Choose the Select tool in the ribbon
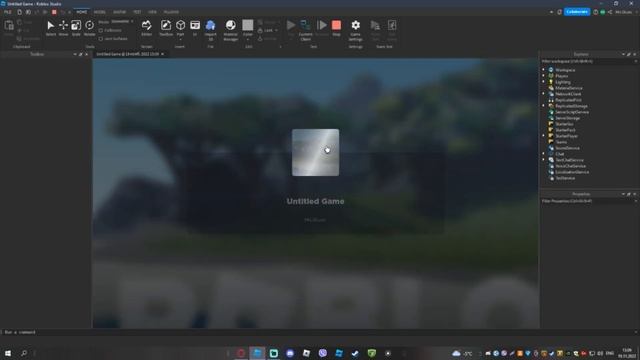This screenshot has width=640, height=360. [x=51, y=28]
